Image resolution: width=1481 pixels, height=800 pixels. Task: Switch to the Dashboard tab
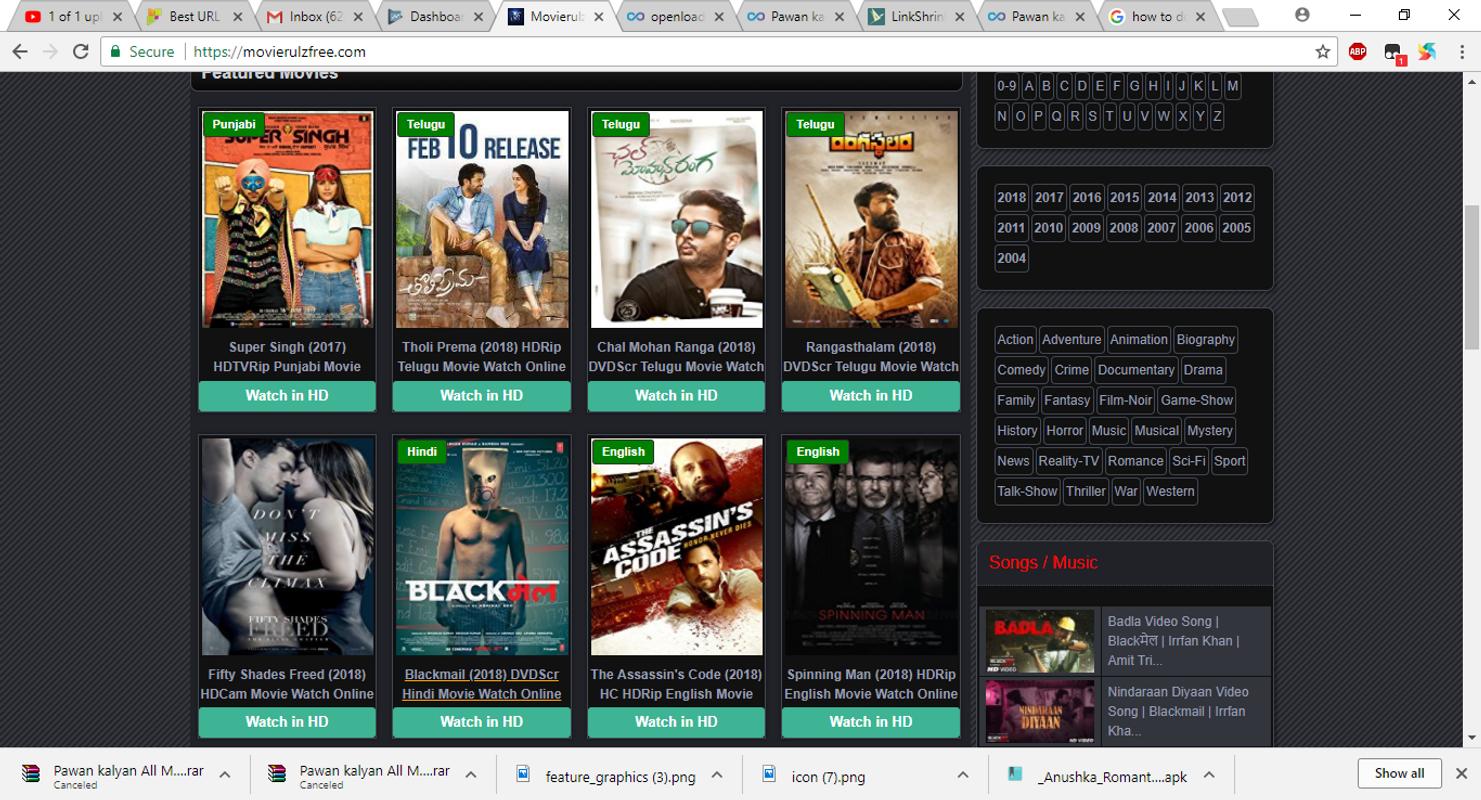(434, 16)
